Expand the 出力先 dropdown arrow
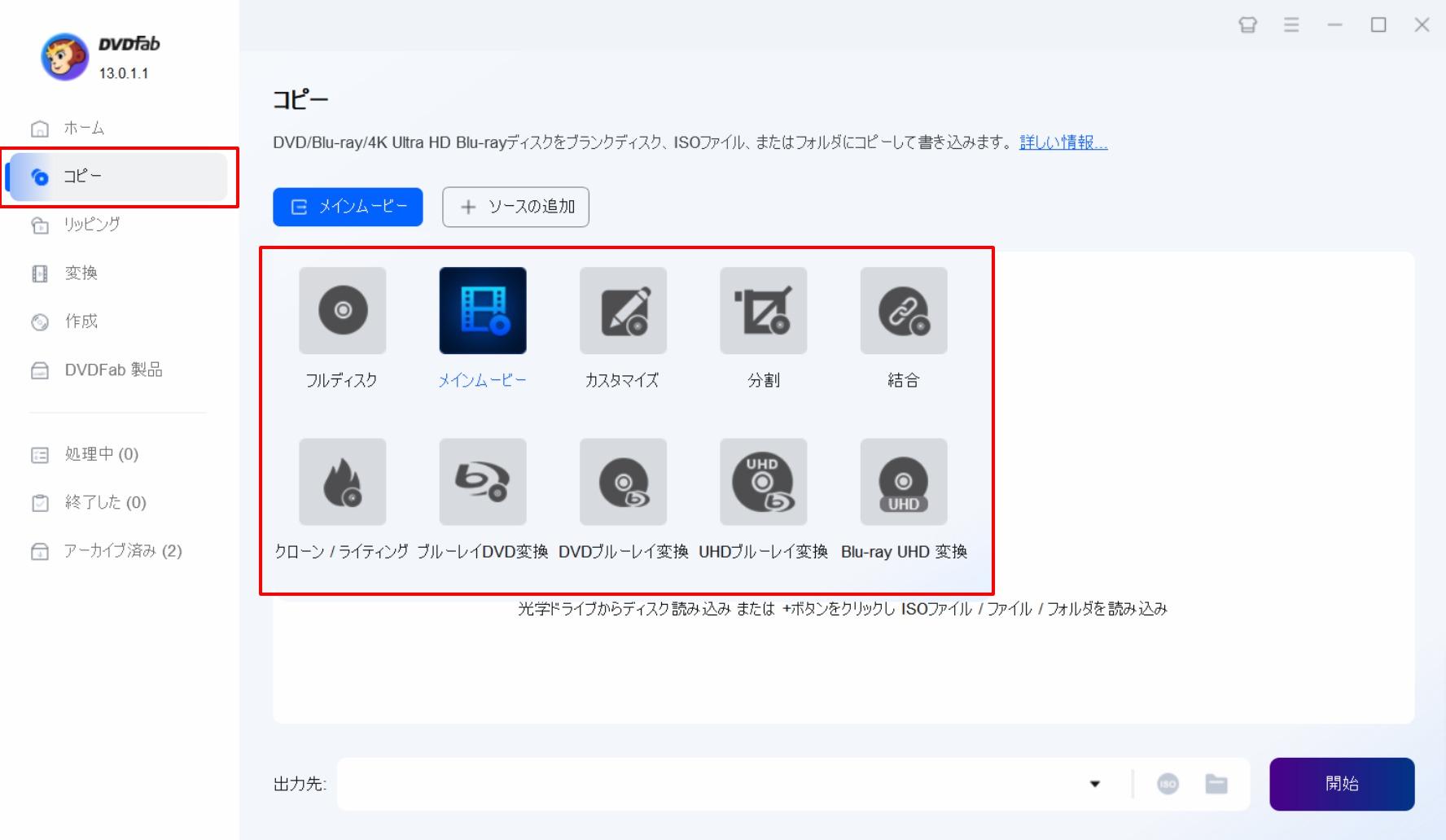 coord(1095,784)
